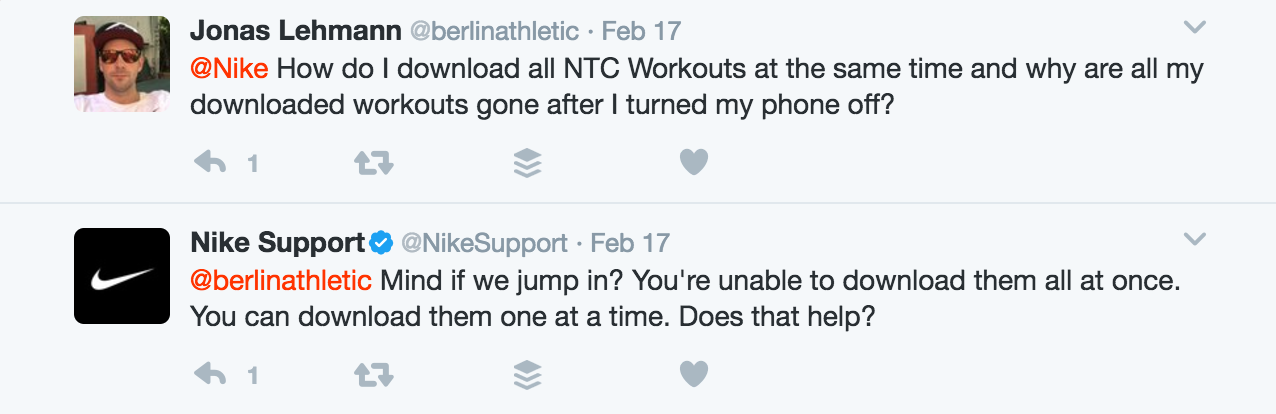Expand options chevron on Nike Support tweet
1276x414 pixels.
pos(1194,239)
